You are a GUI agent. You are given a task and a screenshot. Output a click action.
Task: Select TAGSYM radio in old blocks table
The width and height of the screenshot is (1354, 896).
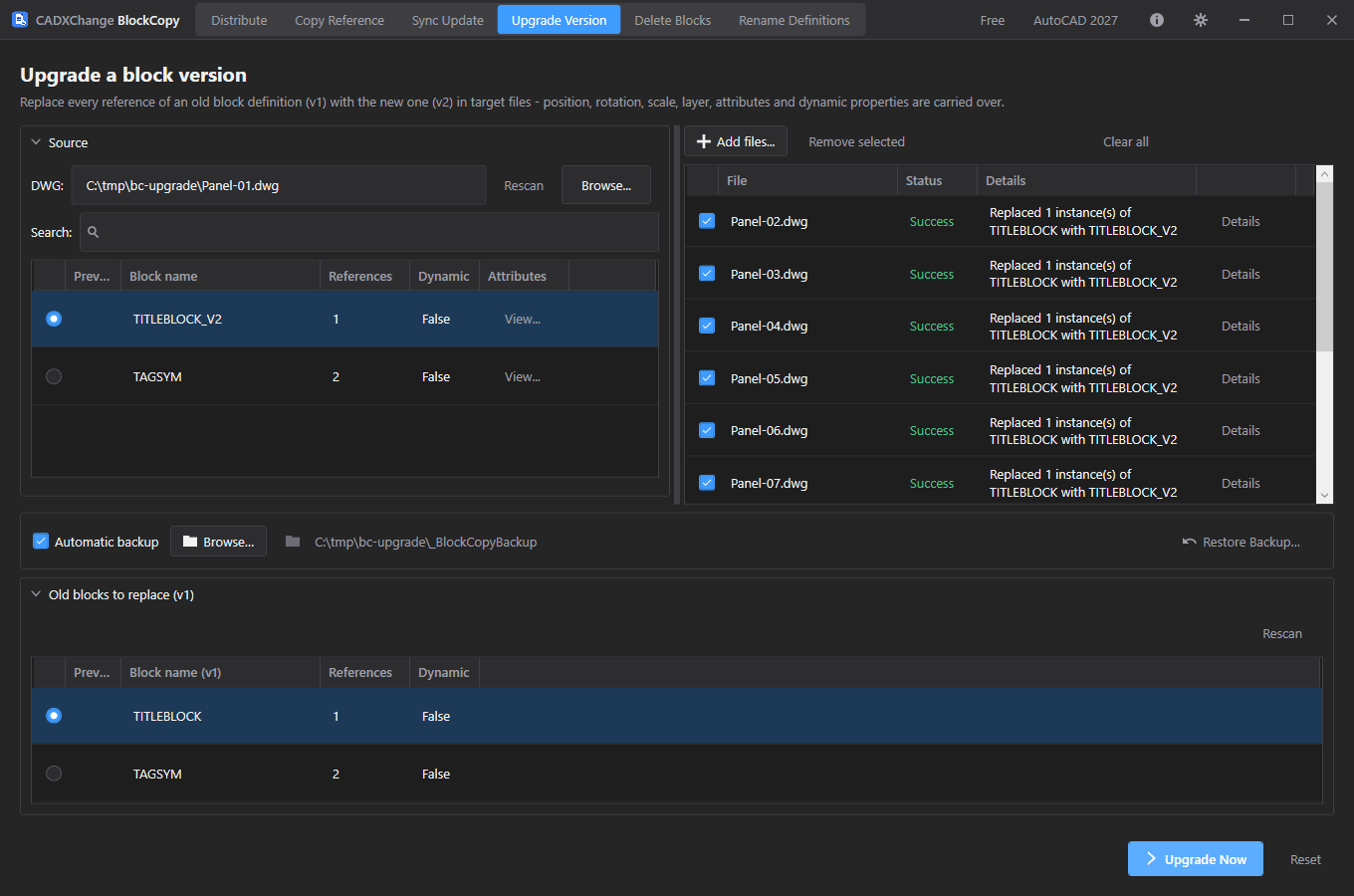54,774
